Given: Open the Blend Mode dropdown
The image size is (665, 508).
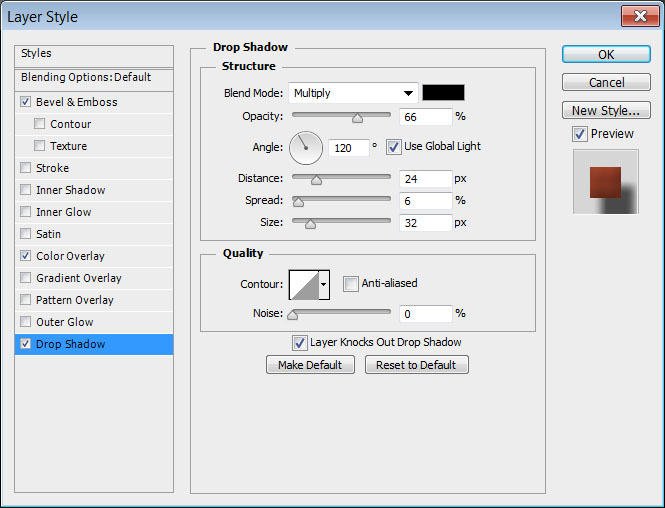Looking at the screenshot, I should 354,93.
